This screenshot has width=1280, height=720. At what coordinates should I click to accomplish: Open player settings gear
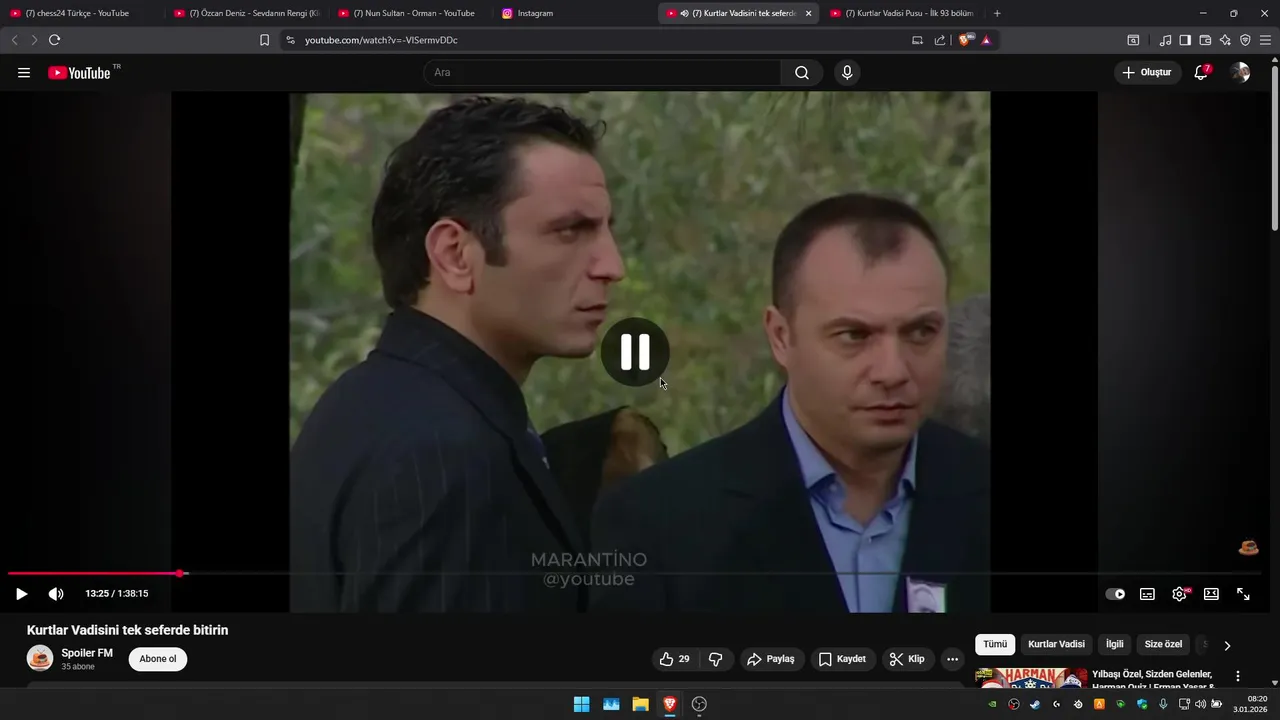tap(1180, 594)
